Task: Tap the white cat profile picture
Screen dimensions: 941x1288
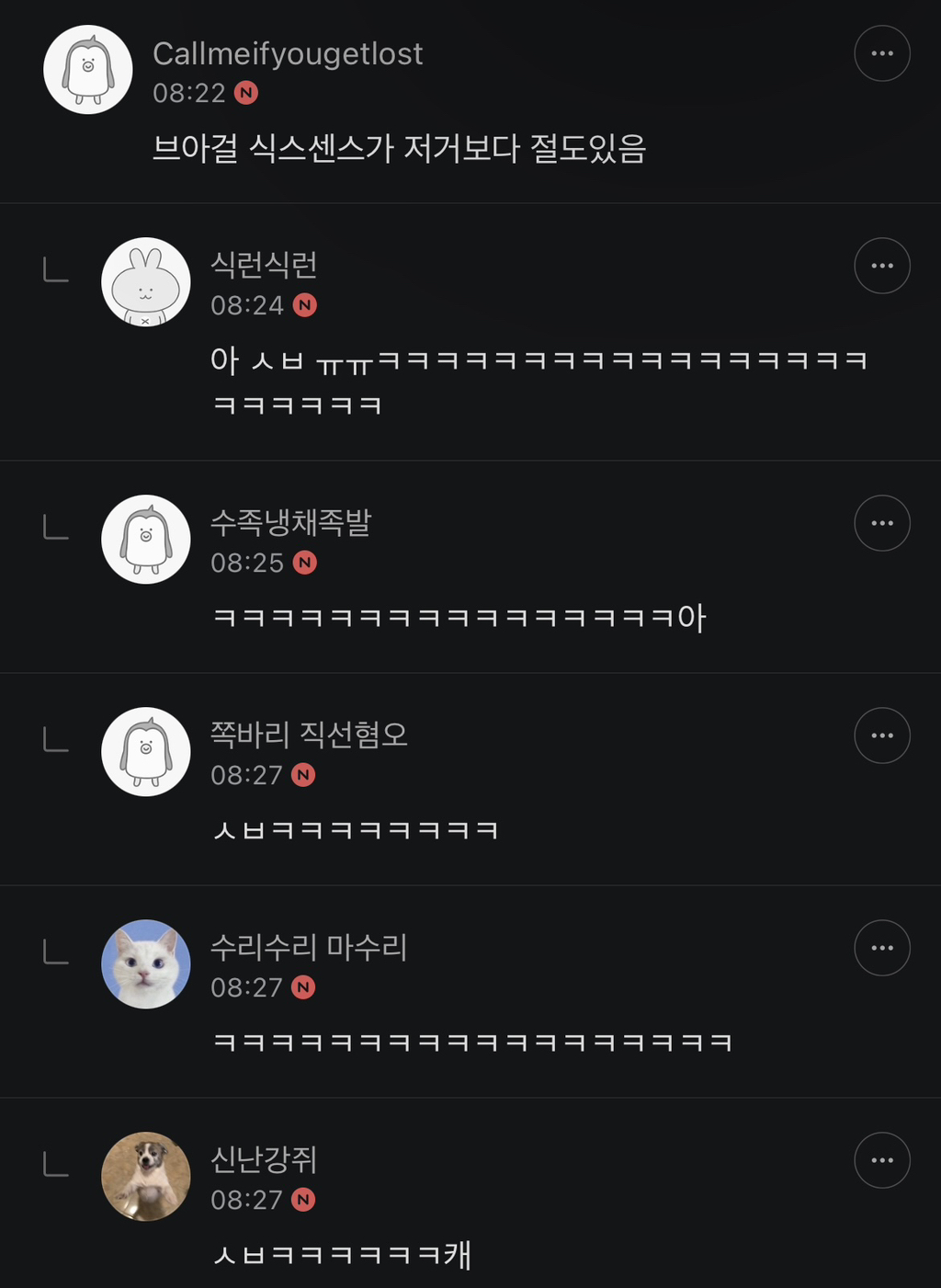Action: pyautogui.click(x=145, y=964)
